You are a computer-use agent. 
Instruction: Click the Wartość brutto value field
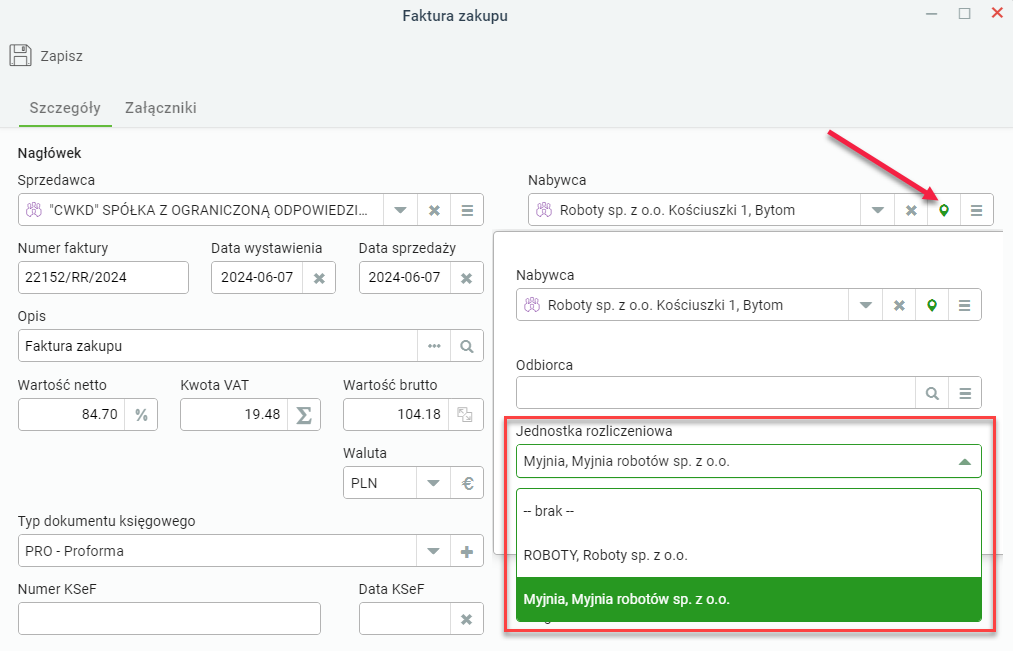tap(397, 415)
